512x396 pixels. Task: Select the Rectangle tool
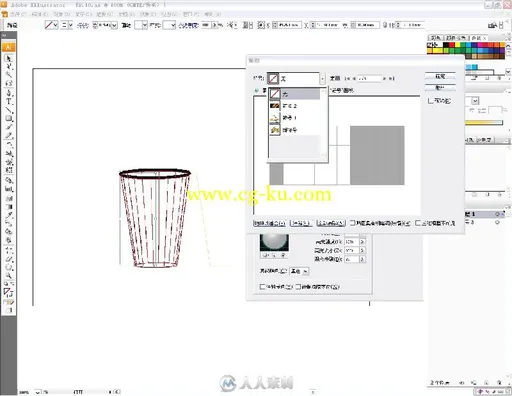8,119
